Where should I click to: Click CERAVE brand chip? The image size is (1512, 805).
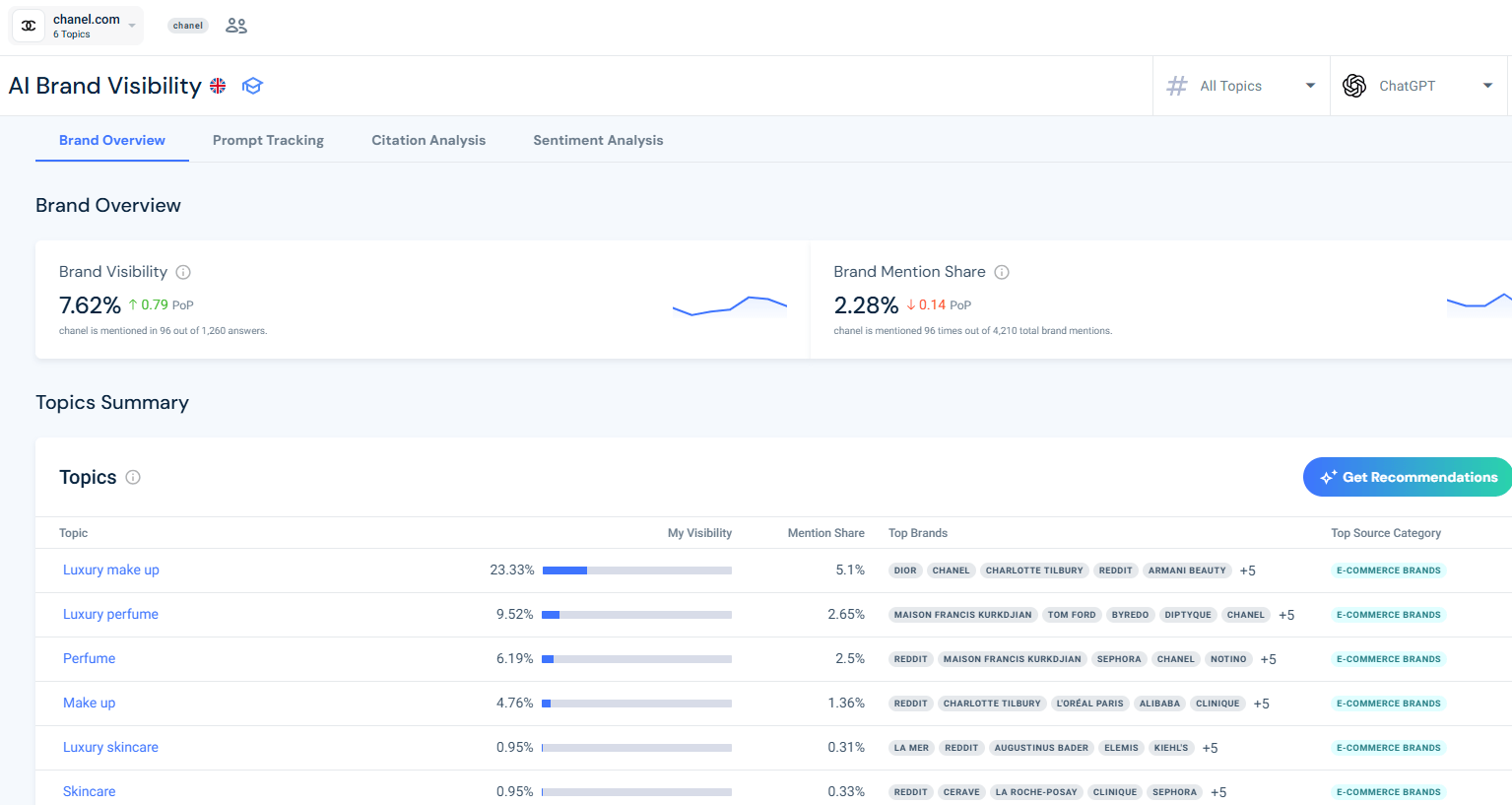[x=961, y=792]
